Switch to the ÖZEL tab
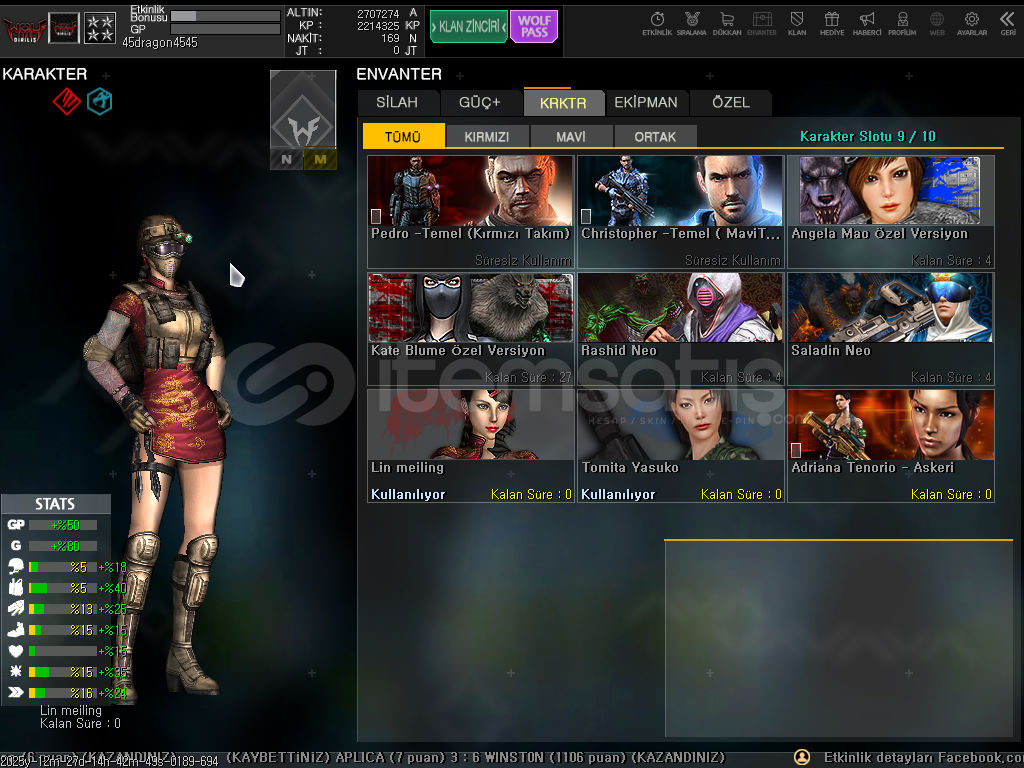Viewport: 1024px width, 768px height. tap(731, 103)
